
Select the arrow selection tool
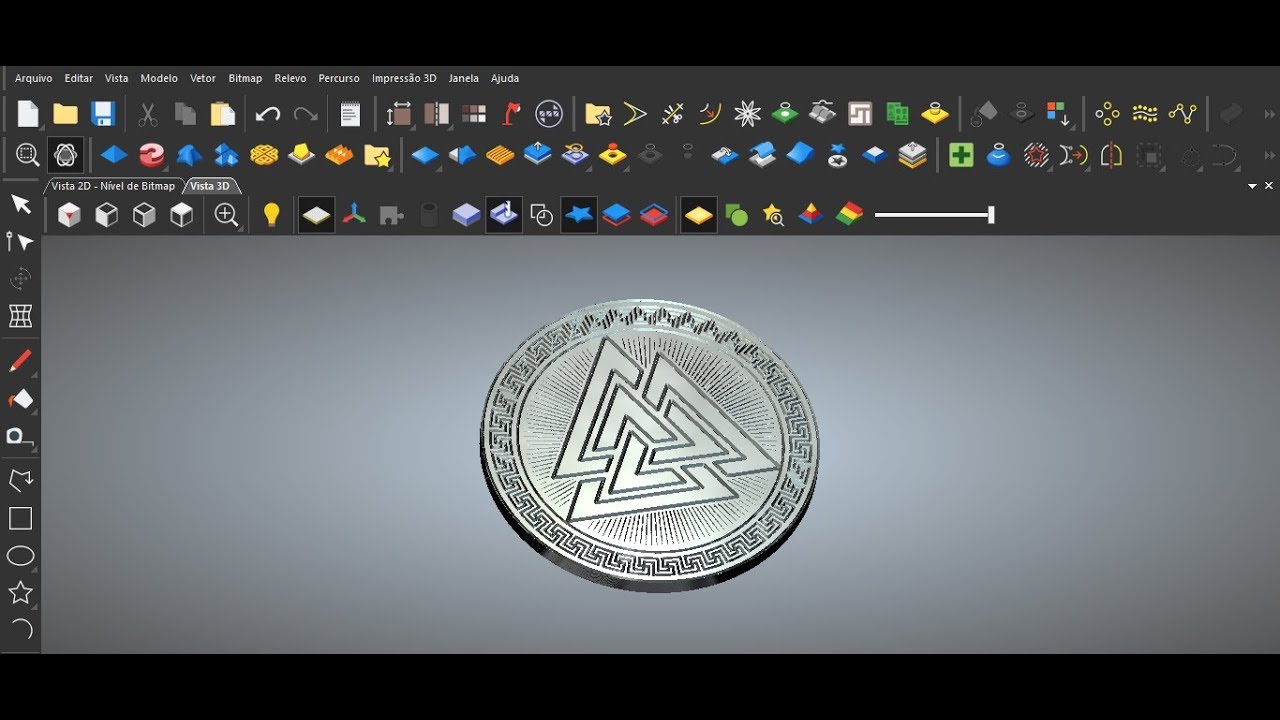pyautogui.click(x=20, y=204)
